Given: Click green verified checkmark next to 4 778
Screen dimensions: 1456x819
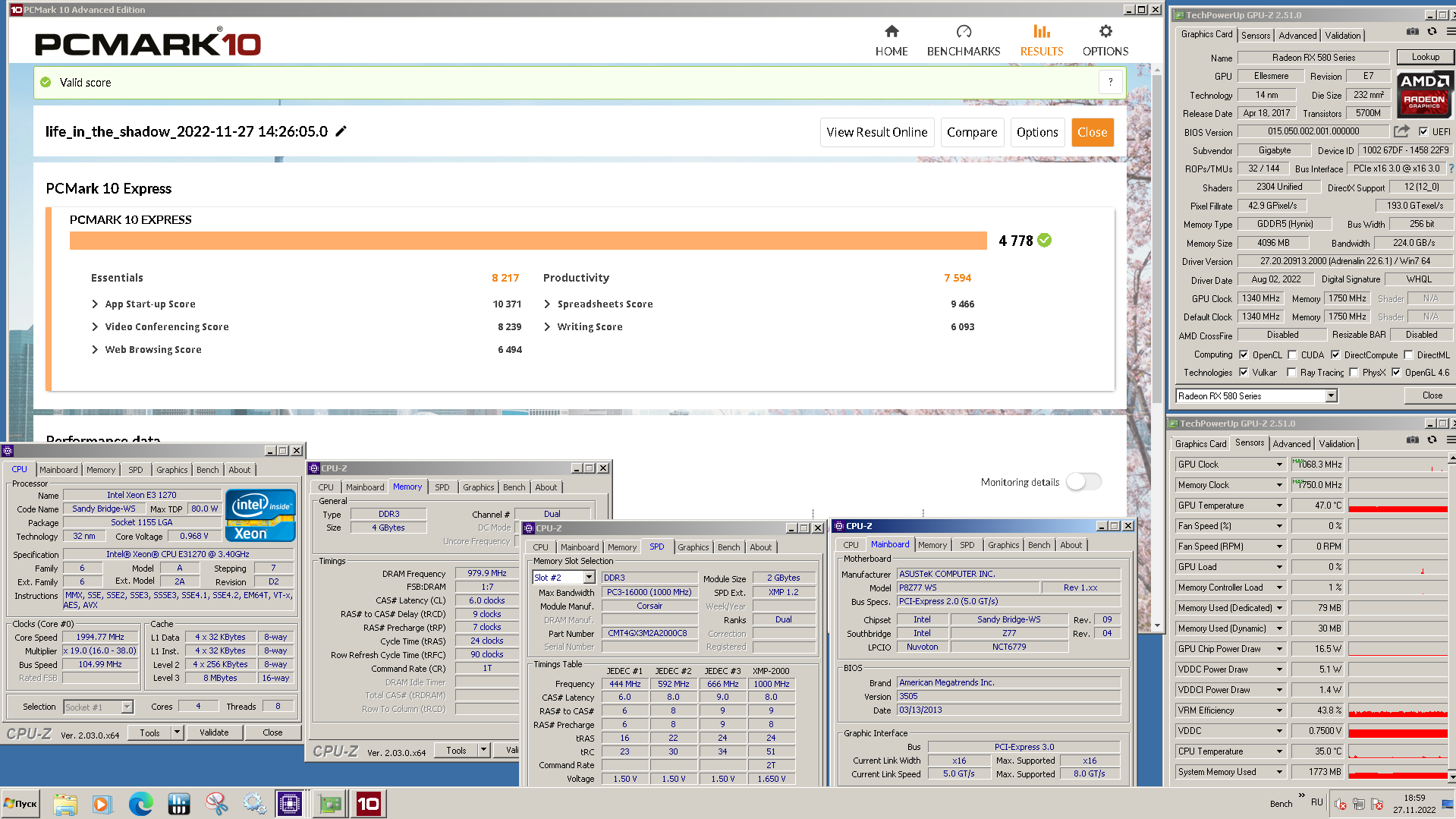Looking at the screenshot, I should click(1045, 241).
